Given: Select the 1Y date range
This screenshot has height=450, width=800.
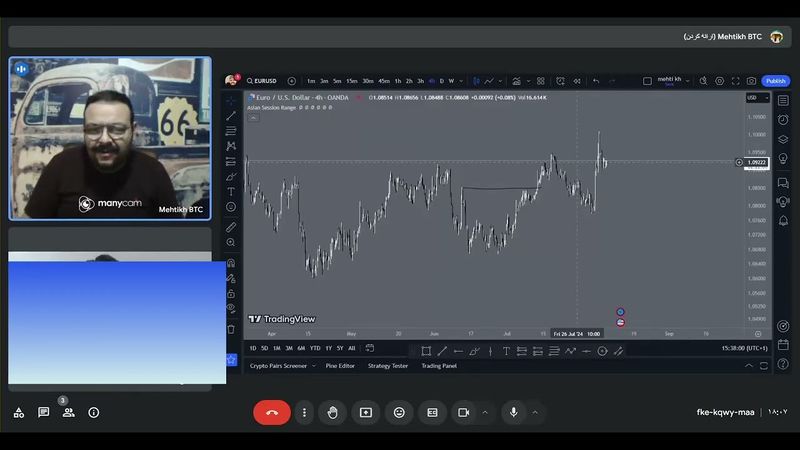Looking at the screenshot, I should [328, 348].
